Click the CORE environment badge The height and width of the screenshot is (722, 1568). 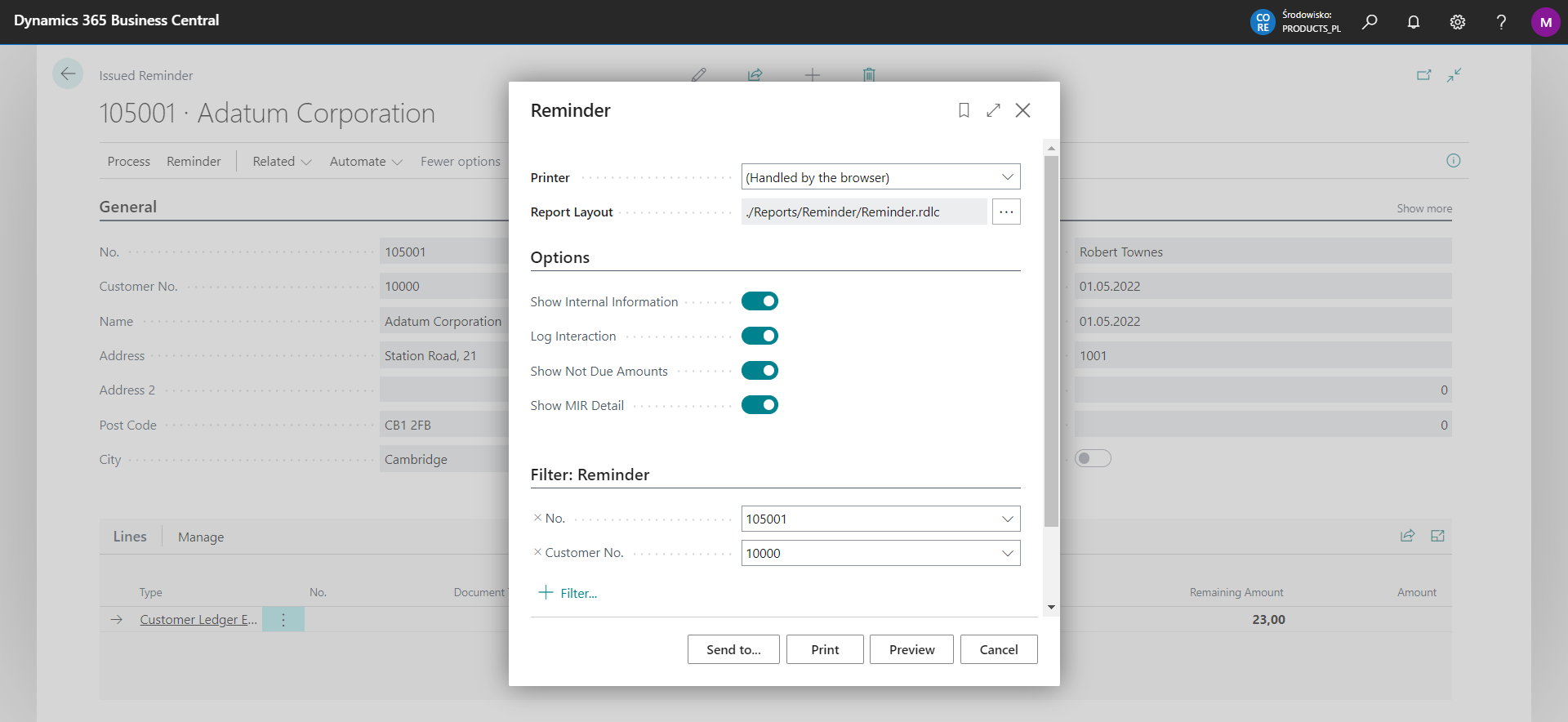click(1263, 22)
